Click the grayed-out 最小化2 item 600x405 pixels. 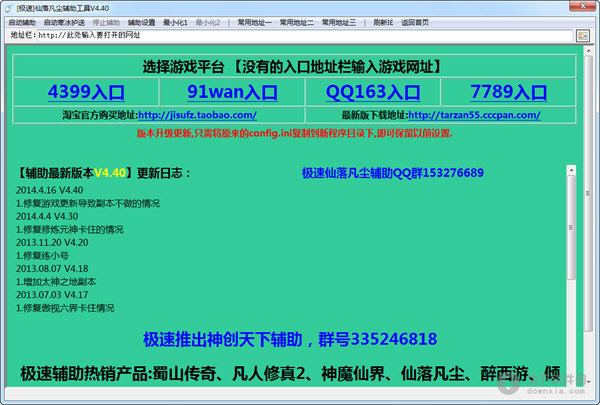pos(208,23)
